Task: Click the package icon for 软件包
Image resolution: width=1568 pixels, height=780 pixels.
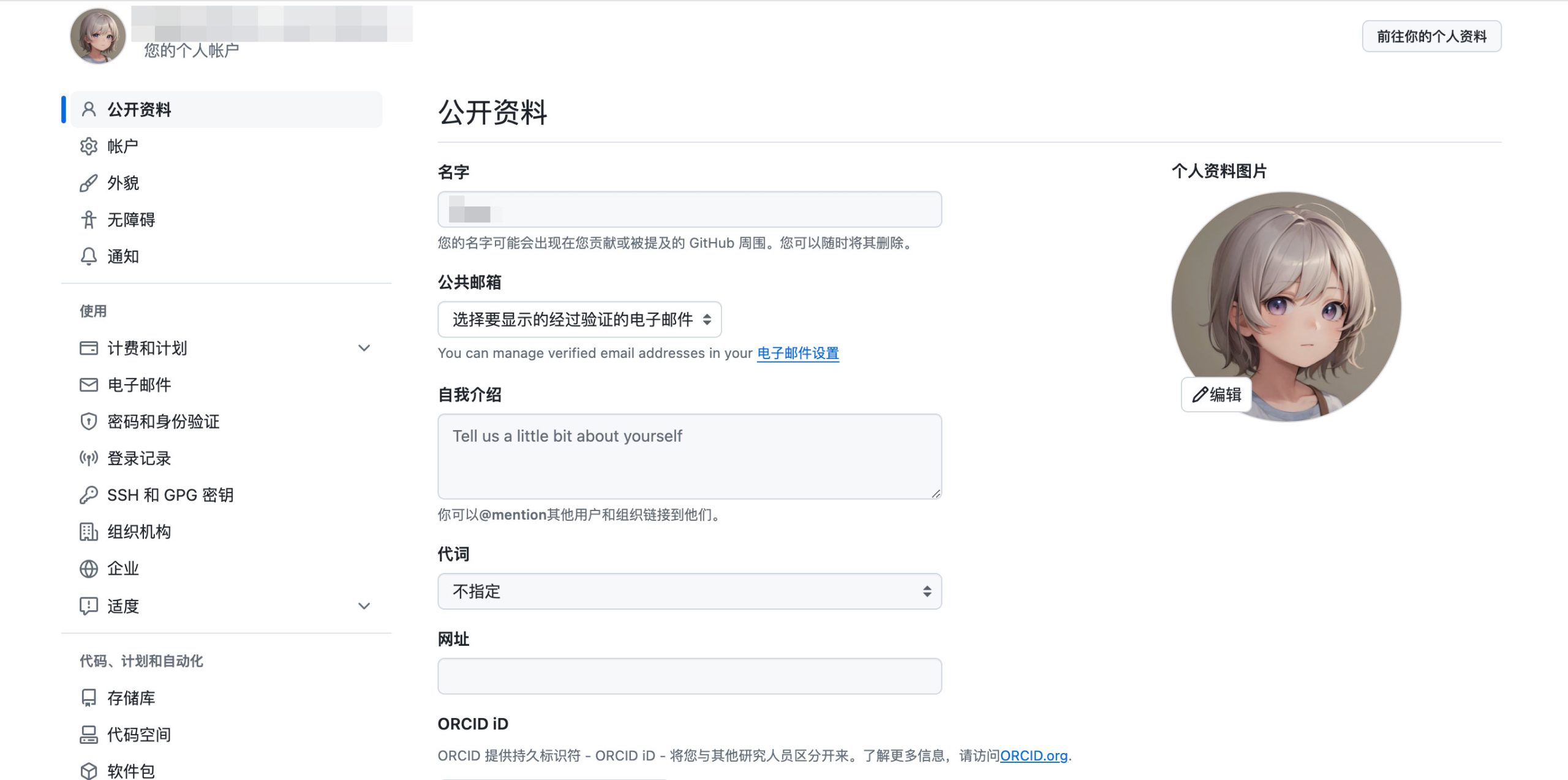Action: click(89, 771)
